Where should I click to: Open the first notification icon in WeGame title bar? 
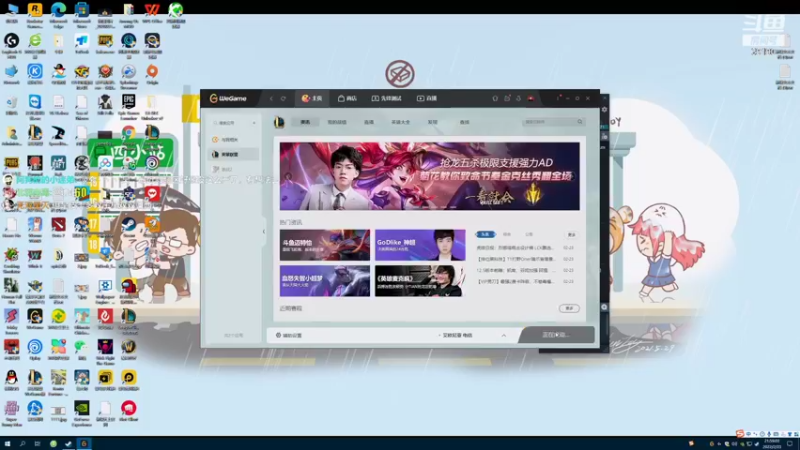pos(495,98)
